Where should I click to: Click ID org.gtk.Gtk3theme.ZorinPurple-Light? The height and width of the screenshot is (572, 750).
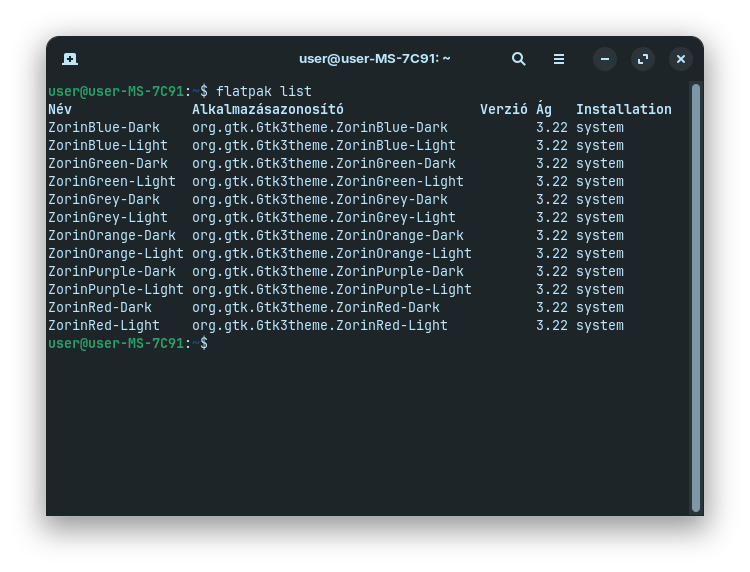[x=332, y=289]
